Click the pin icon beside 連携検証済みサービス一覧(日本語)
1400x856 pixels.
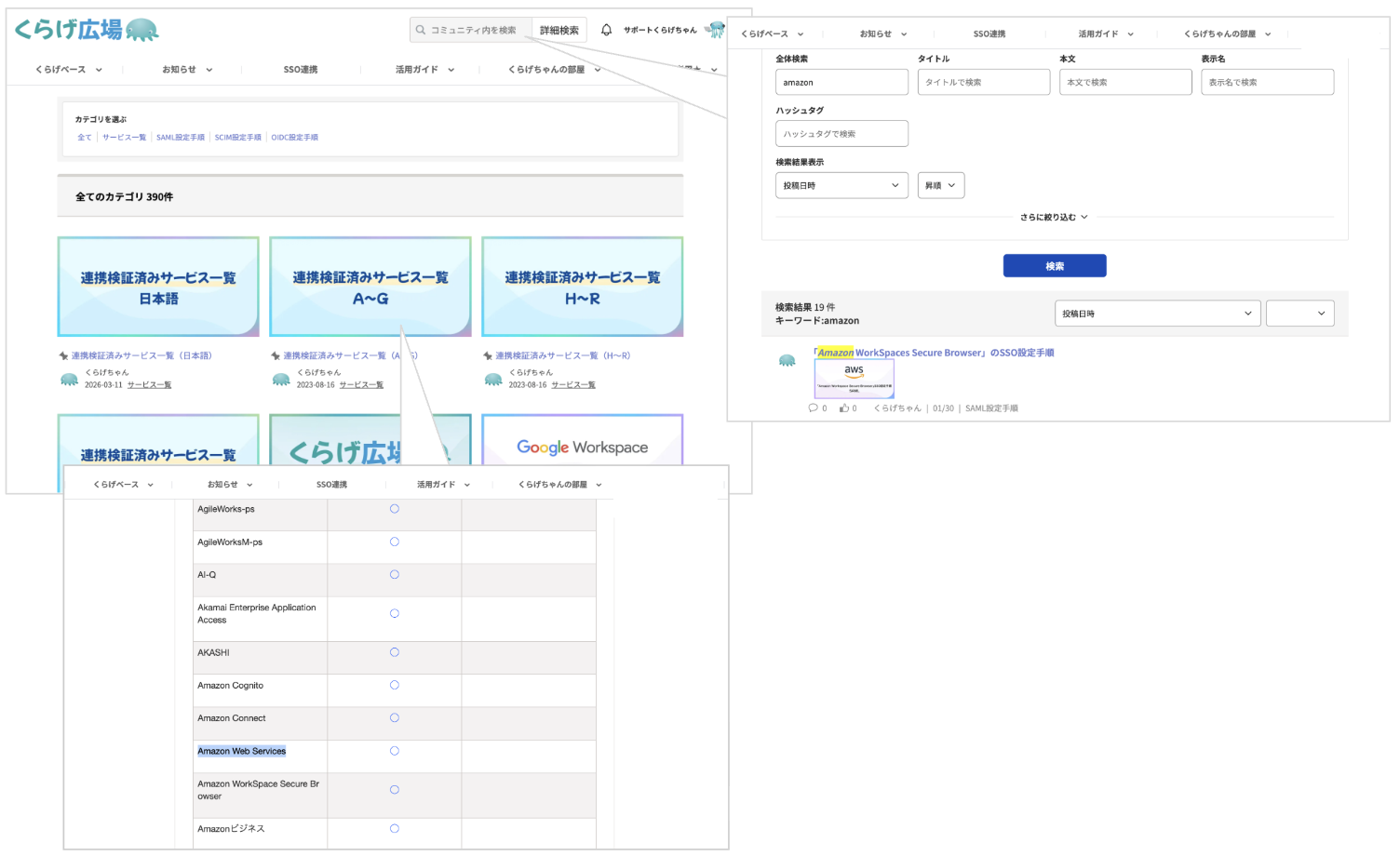click(x=63, y=355)
